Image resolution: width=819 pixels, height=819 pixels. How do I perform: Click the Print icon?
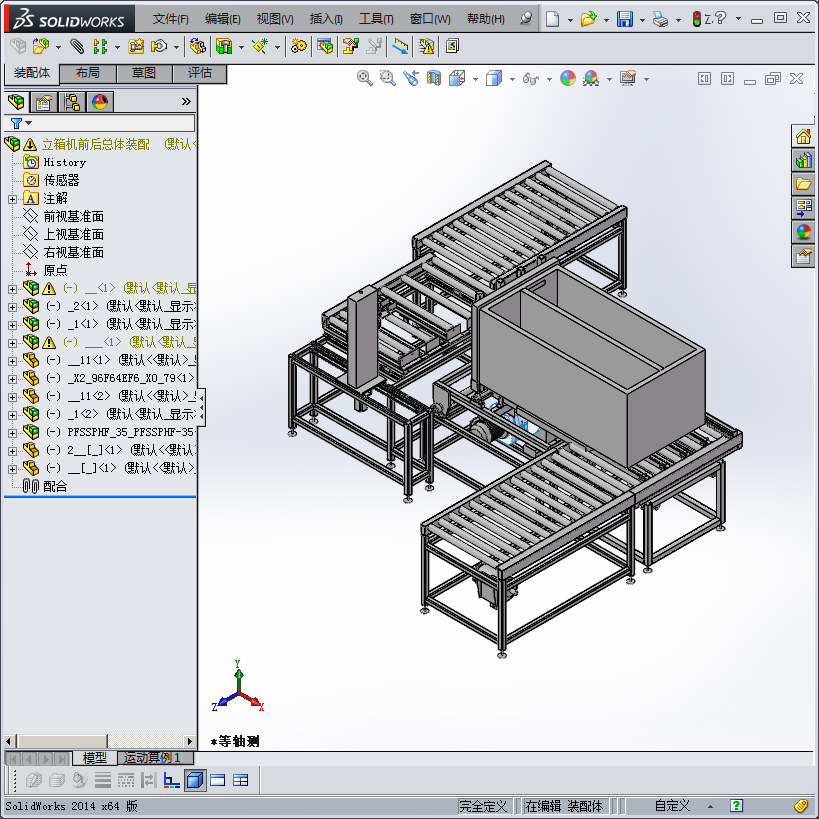point(661,20)
